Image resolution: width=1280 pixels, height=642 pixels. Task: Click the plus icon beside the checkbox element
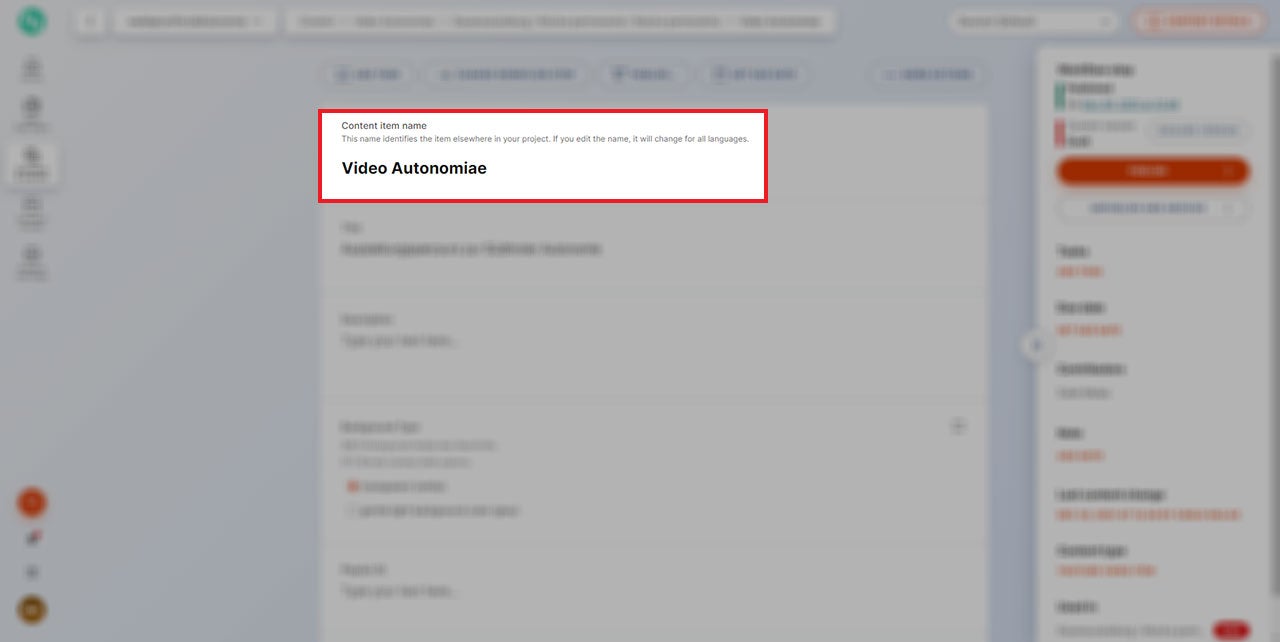click(x=957, y=427)
